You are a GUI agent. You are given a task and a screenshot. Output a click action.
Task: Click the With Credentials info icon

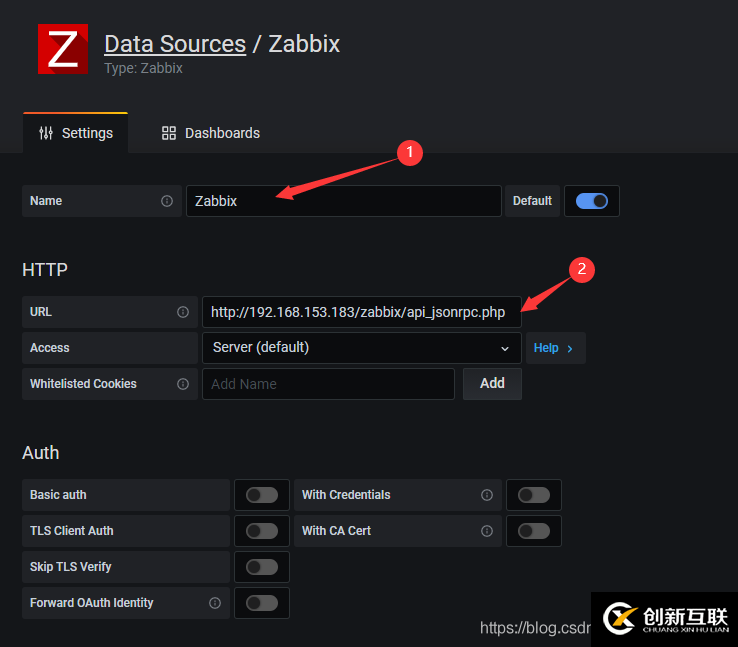[x=487, y=495]
